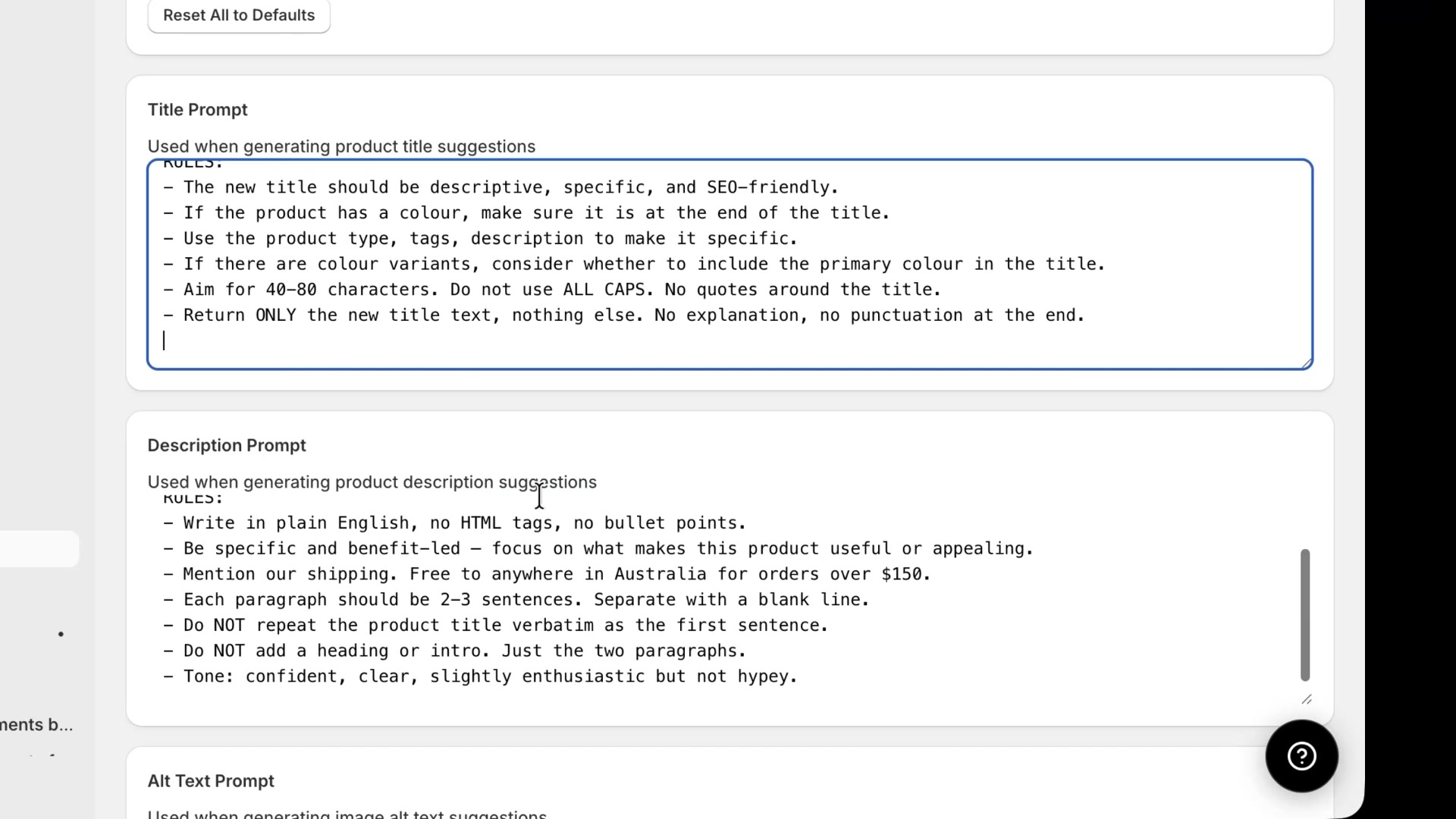Screen dimensions: 1456x819
Task: Click the 'Write in plain English' line
Action: tap(454, 523)
